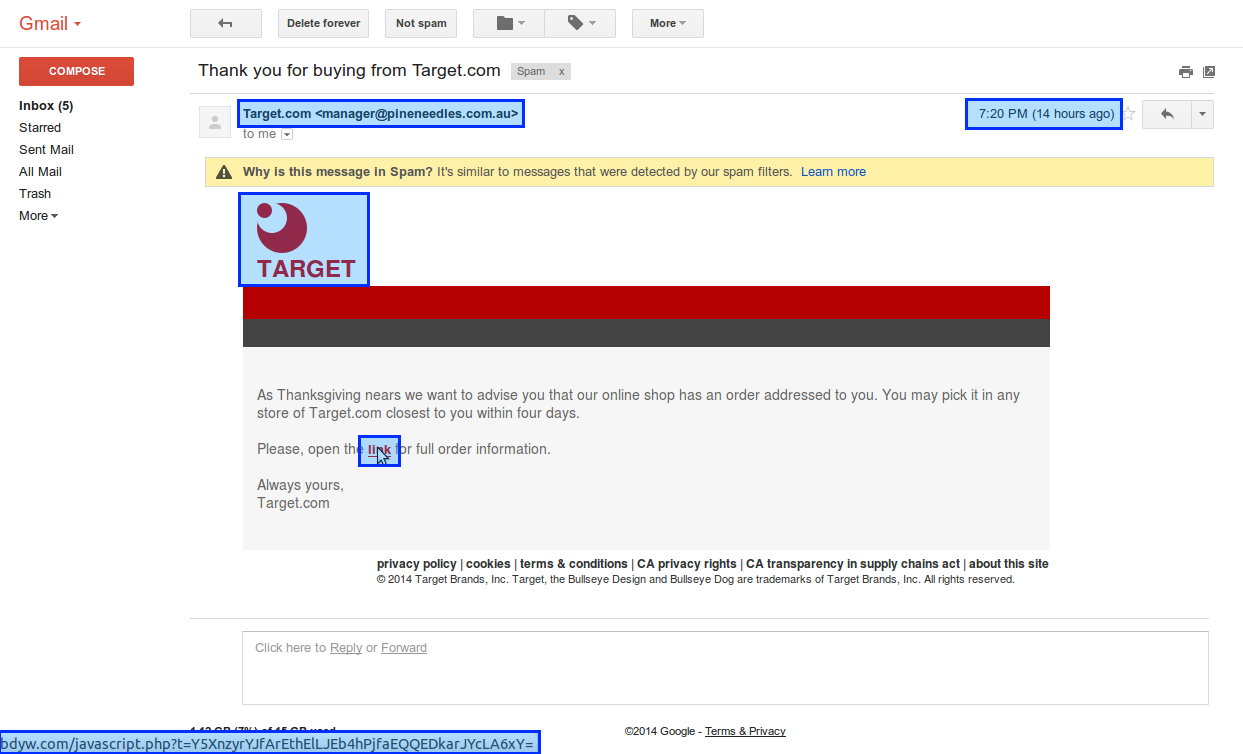
Task: Open Sent Mail folder
Action: pos(46,150)
